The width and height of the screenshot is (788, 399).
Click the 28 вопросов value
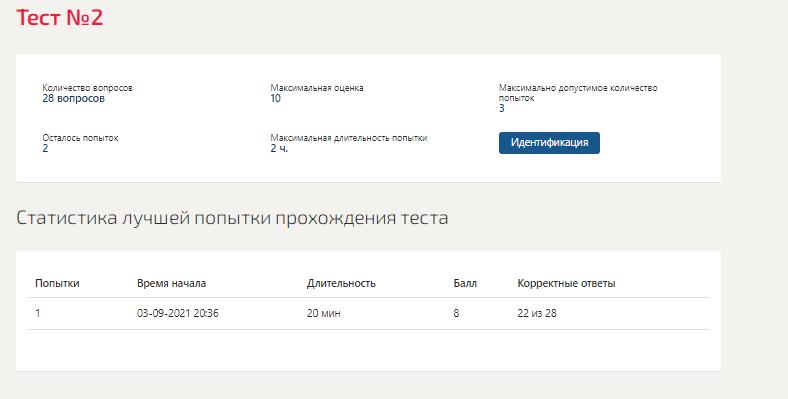[73, 98]
